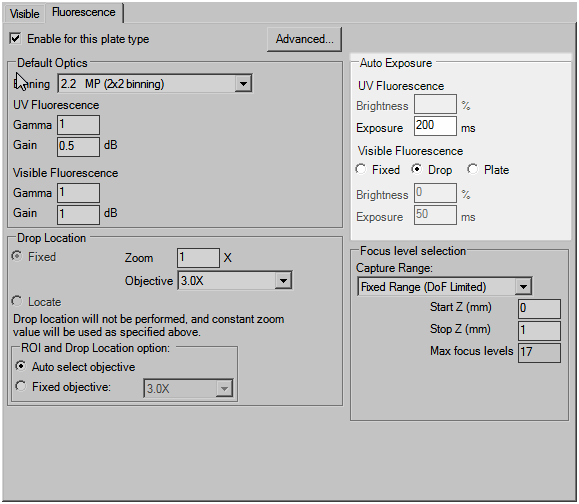The image size is (579, 504).
Task: Open the Capture Range dropdown
Action: (445, 287)
